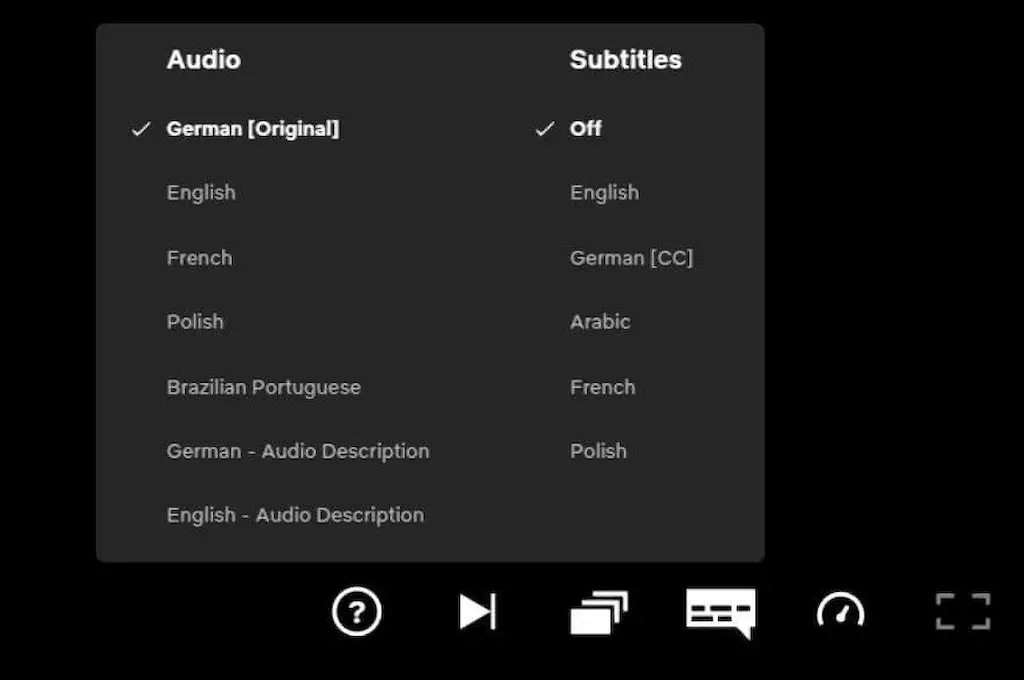
Task: Choose French audio language
Action: coord(199,258)
